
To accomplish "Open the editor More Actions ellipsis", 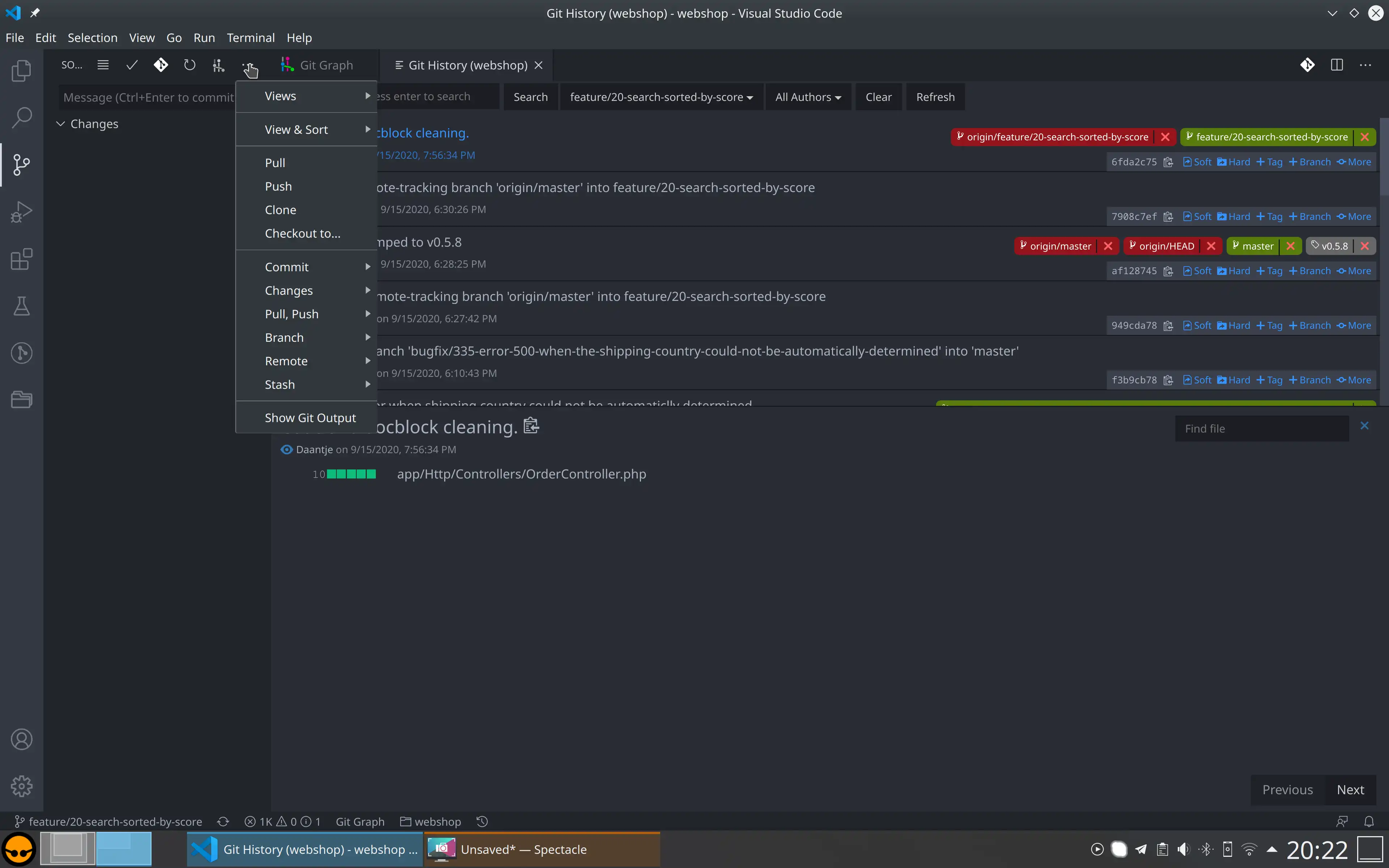I will click(1365, 65).
